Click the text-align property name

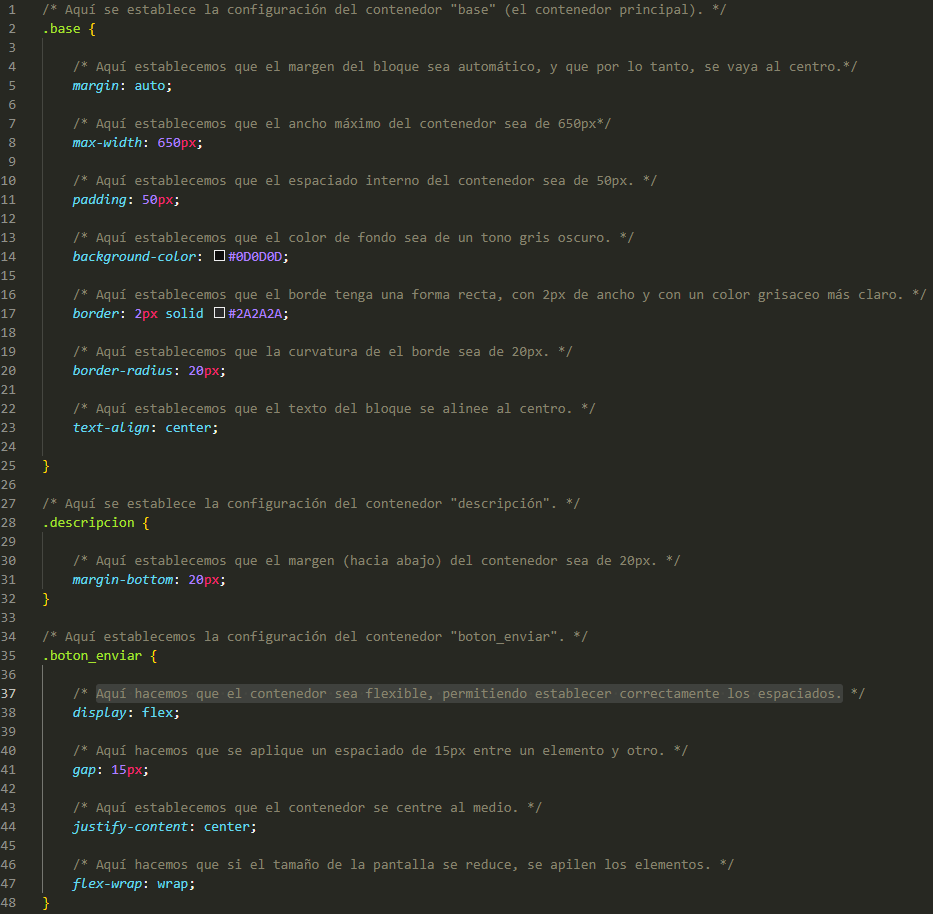[x=111, y=428]
